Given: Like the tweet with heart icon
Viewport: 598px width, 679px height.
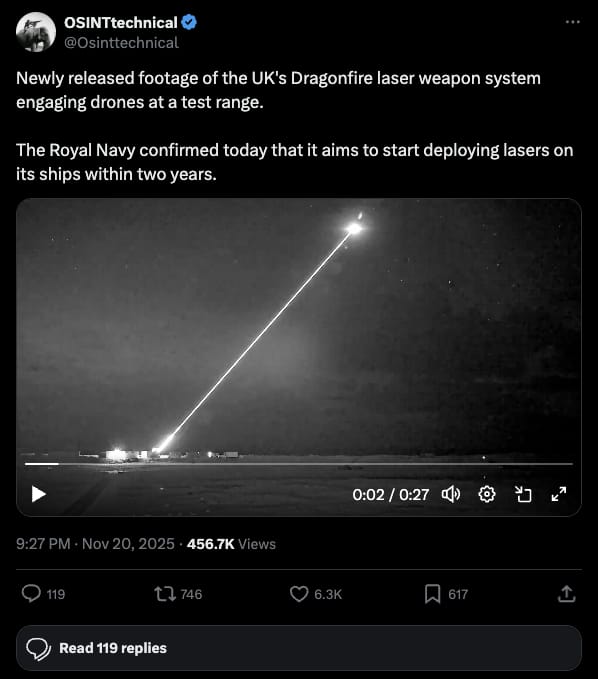Looking at the screenshot, I should point(299,594).
